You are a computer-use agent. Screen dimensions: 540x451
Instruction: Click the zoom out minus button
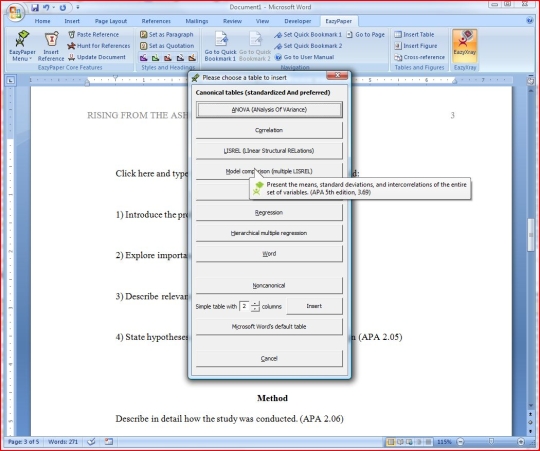[460, 442]
